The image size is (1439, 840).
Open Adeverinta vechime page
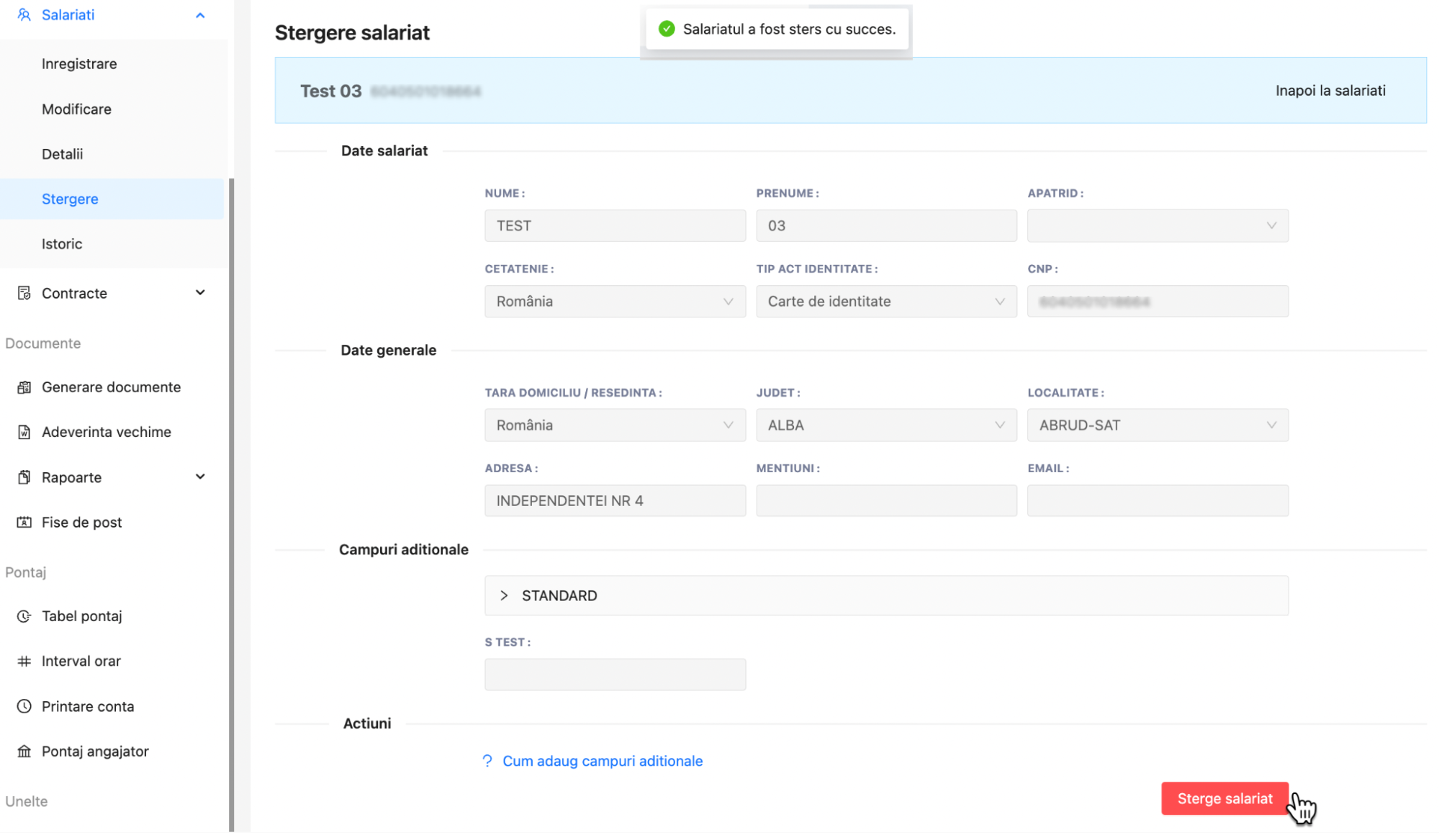point(107,432)
